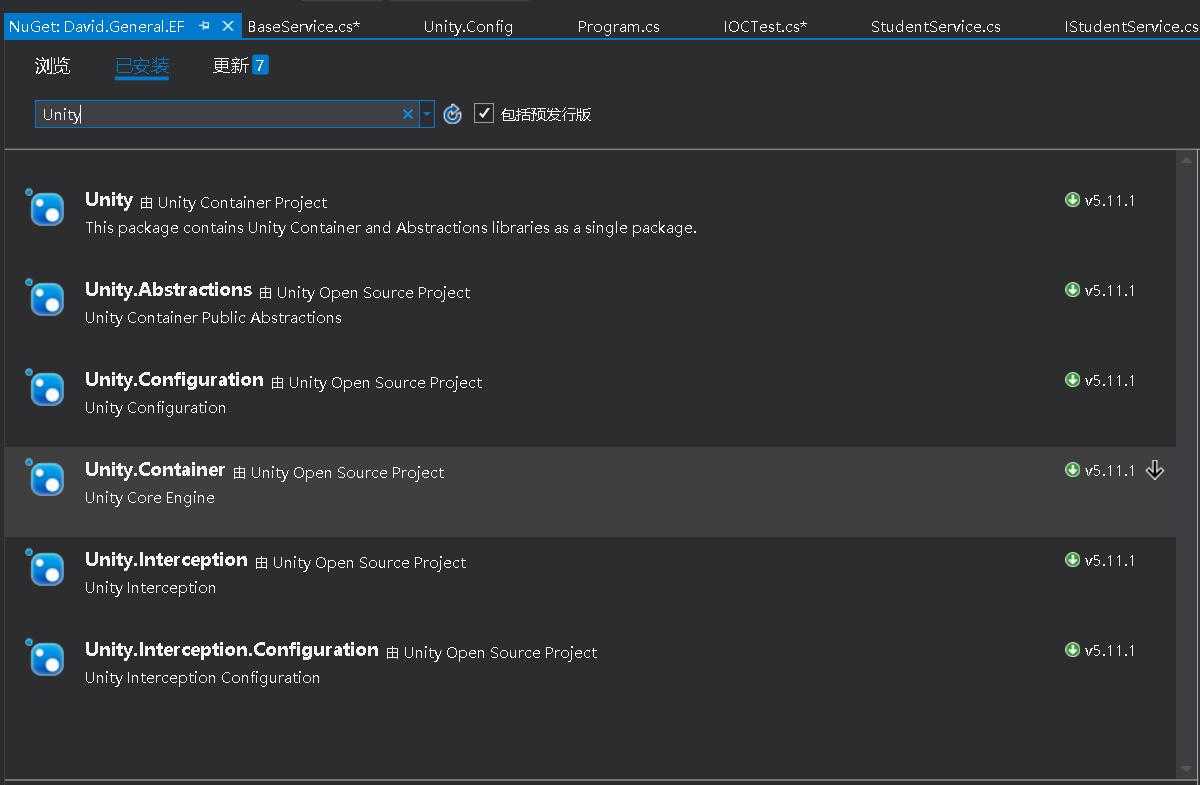Select the Unity.Container package title
The height and width of the screenshot is (785, 1200).
tap(155, 470)
